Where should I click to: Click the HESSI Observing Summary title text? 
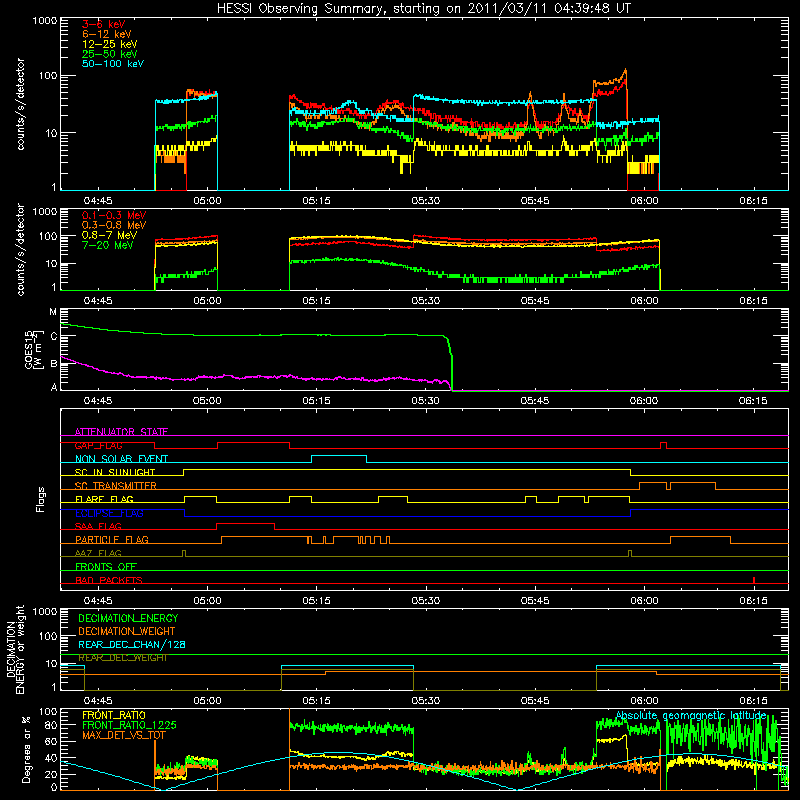coord(424,9)
